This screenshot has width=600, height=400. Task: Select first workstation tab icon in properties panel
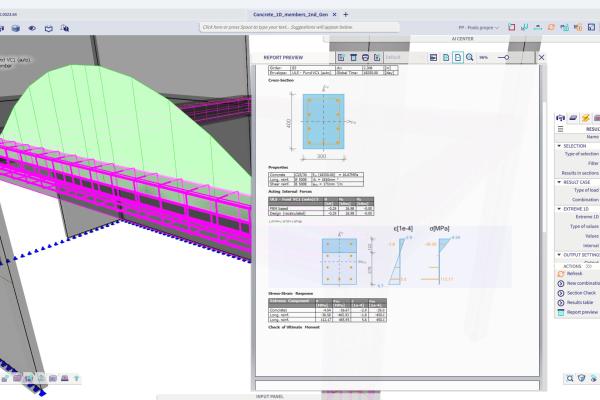[561, 118]
